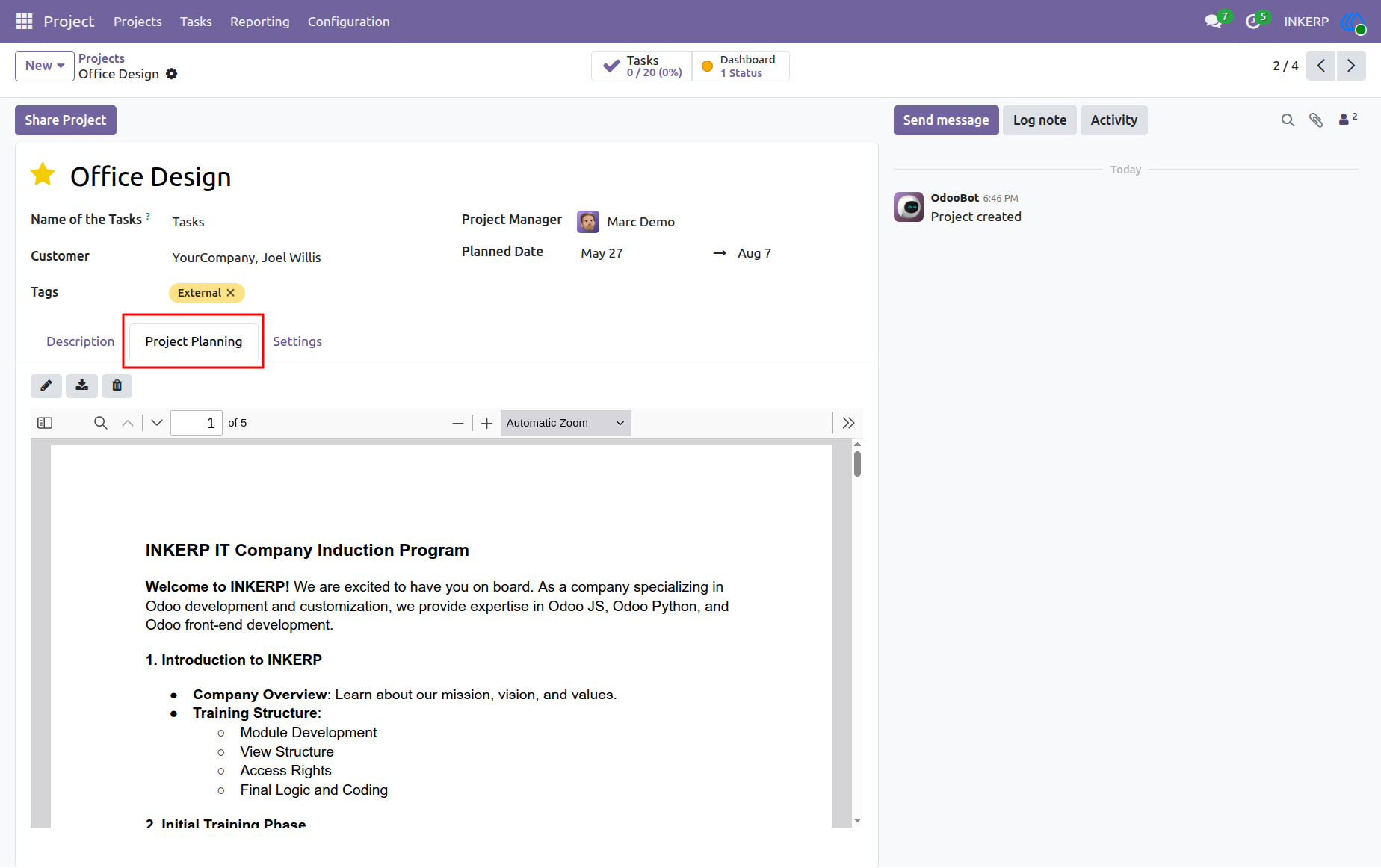The image size is (1381, 868).
Task: Switch to the Description tab
Action: 81,341
